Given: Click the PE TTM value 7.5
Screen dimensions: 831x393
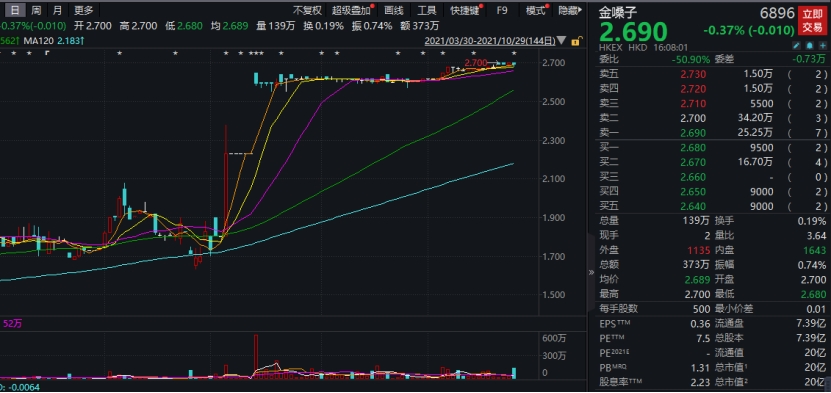Looking at the screenshot, I should (x=705, y=338).
